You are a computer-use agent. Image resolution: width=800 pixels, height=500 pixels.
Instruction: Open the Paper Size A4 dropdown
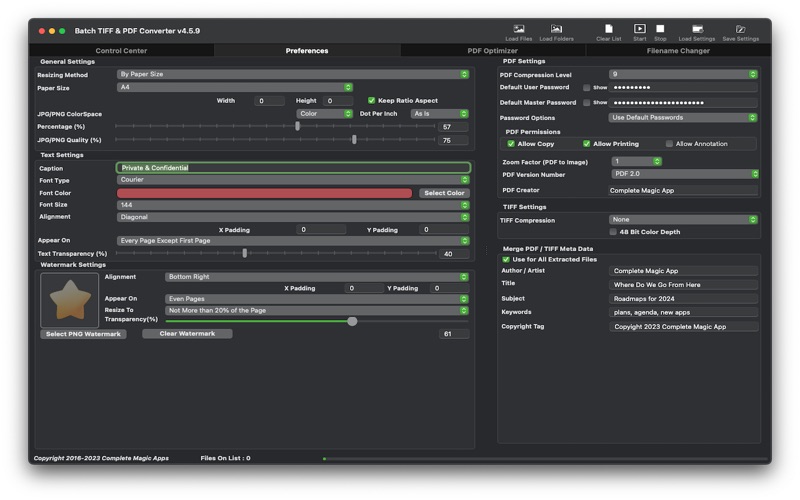click(235, 87)
